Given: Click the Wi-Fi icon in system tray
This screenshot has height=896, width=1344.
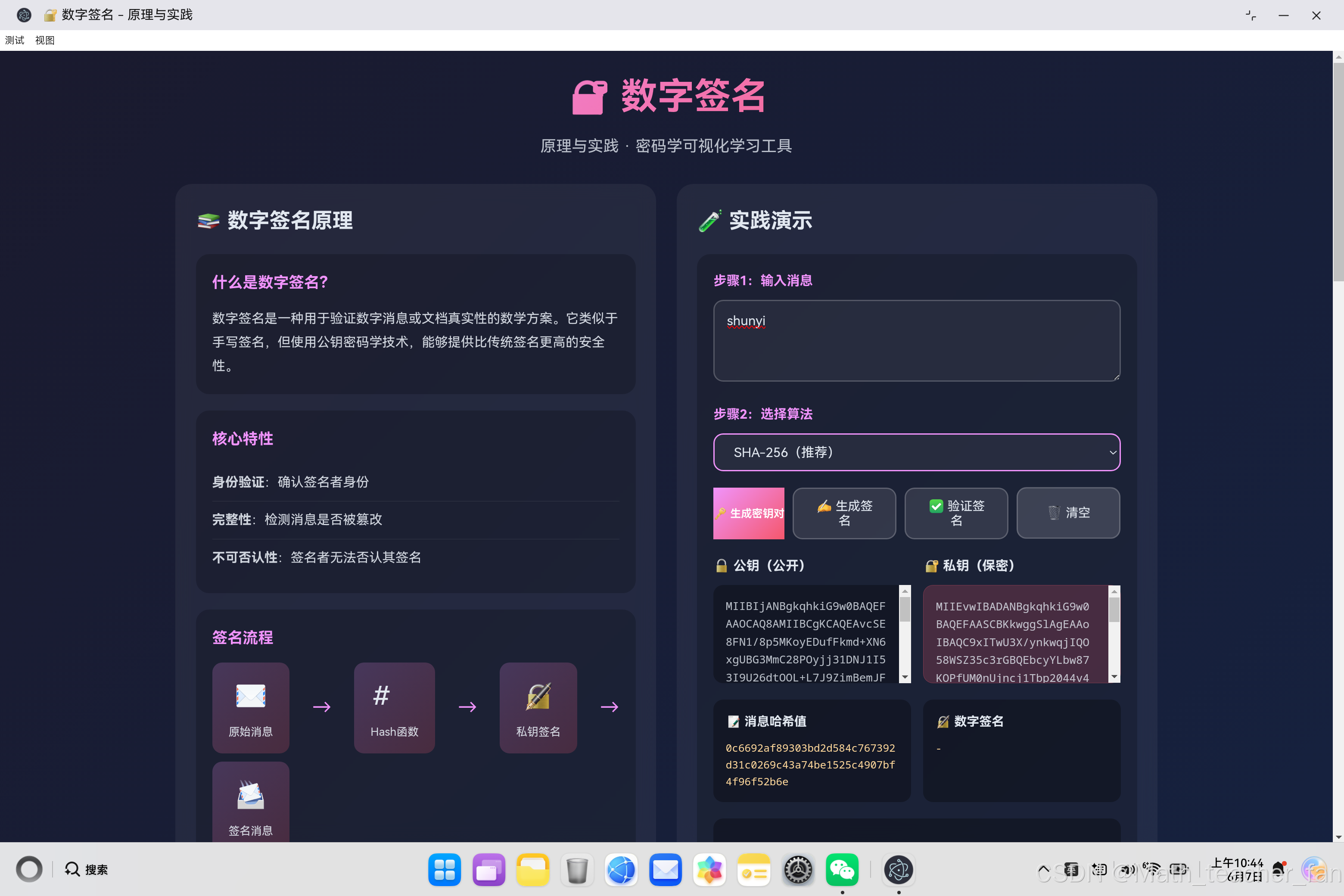Looking at the screenshot, I should click(x=1151, y=869).
